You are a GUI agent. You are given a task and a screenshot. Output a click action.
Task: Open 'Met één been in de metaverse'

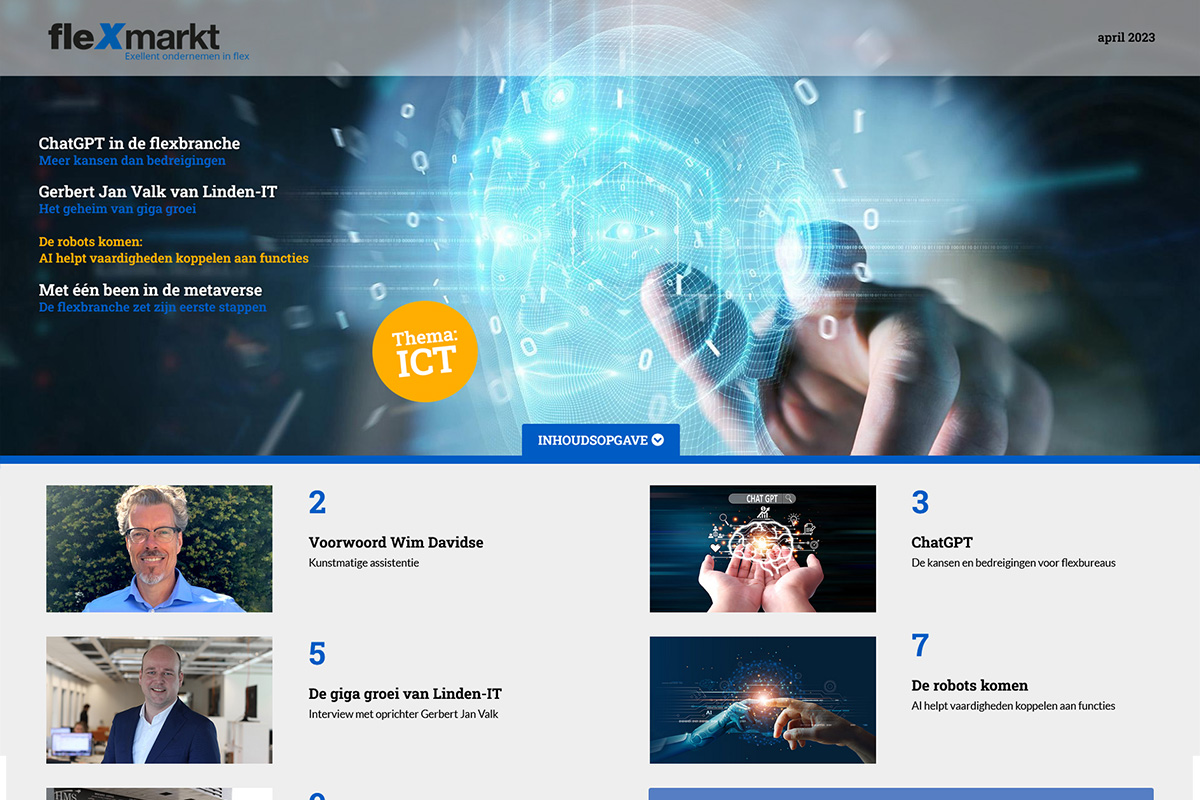151,290
